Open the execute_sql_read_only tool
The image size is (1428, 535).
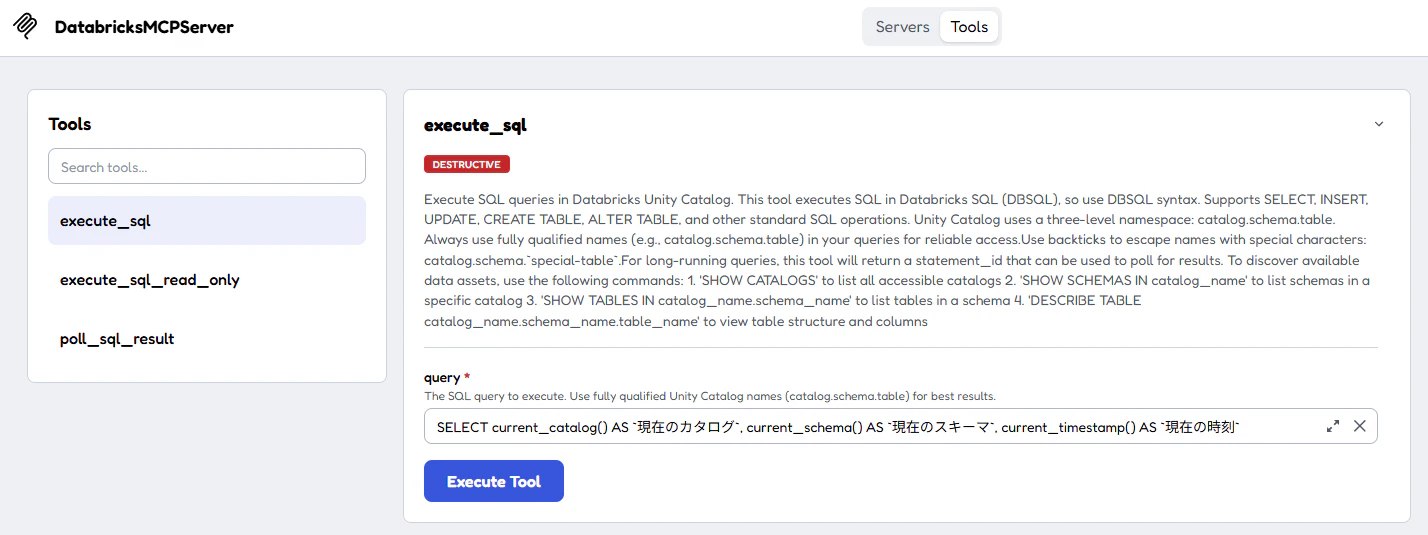coord(207,280)
